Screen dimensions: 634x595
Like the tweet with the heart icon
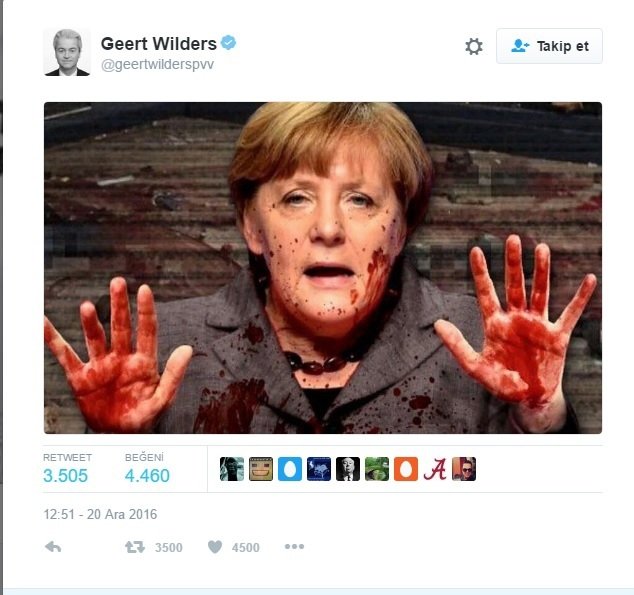click(x=215, y=547)
